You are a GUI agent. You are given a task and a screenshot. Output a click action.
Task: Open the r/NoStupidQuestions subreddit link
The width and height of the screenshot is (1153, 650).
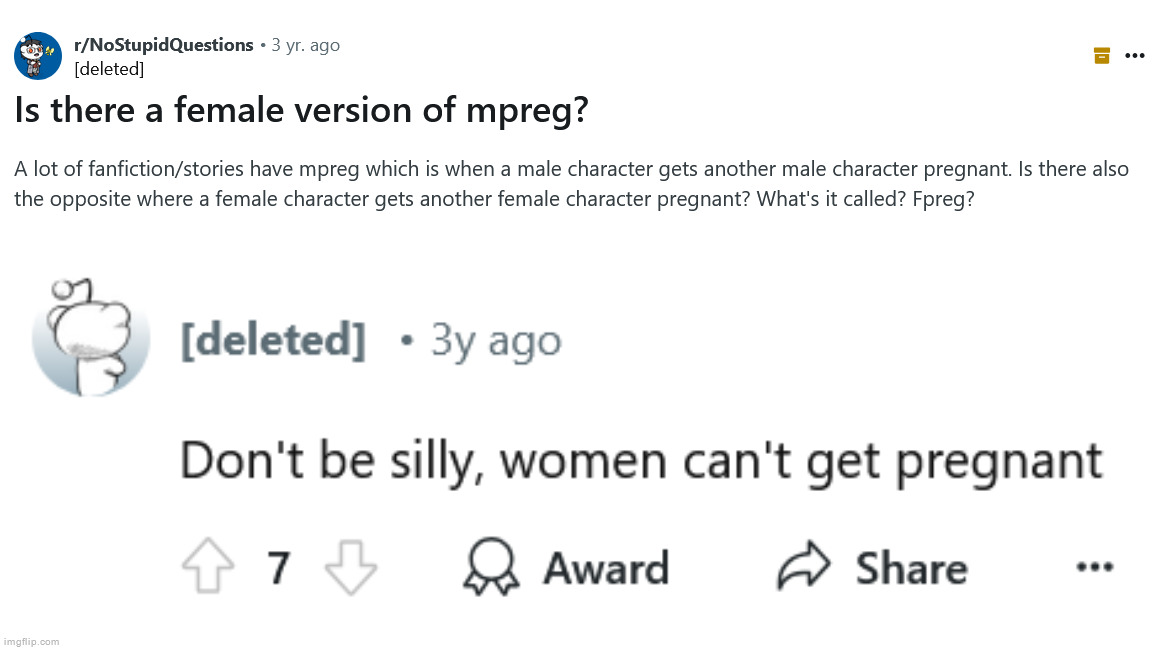tap(164, 45)
